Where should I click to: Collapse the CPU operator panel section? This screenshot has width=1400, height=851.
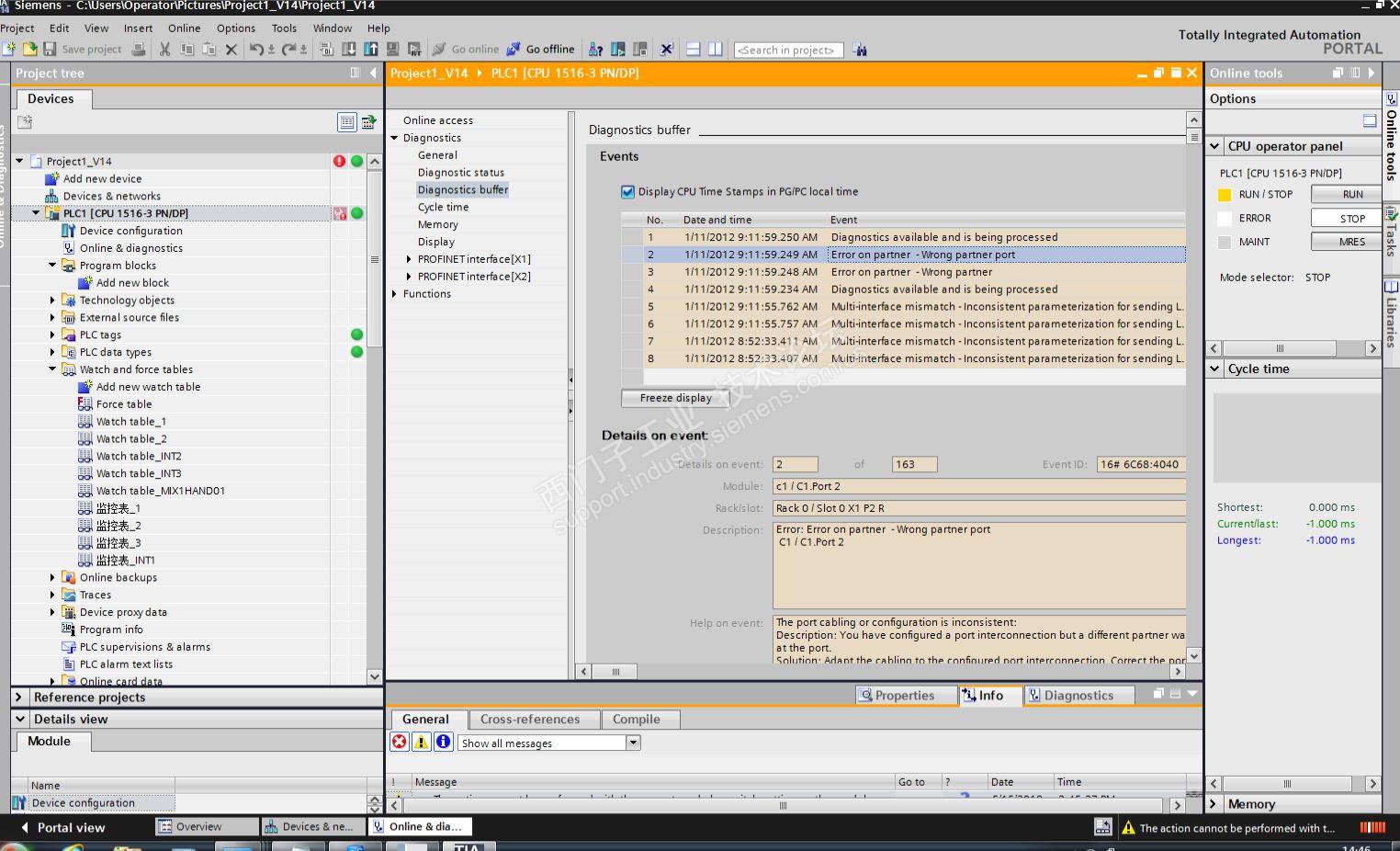[x=1214, y=146]
